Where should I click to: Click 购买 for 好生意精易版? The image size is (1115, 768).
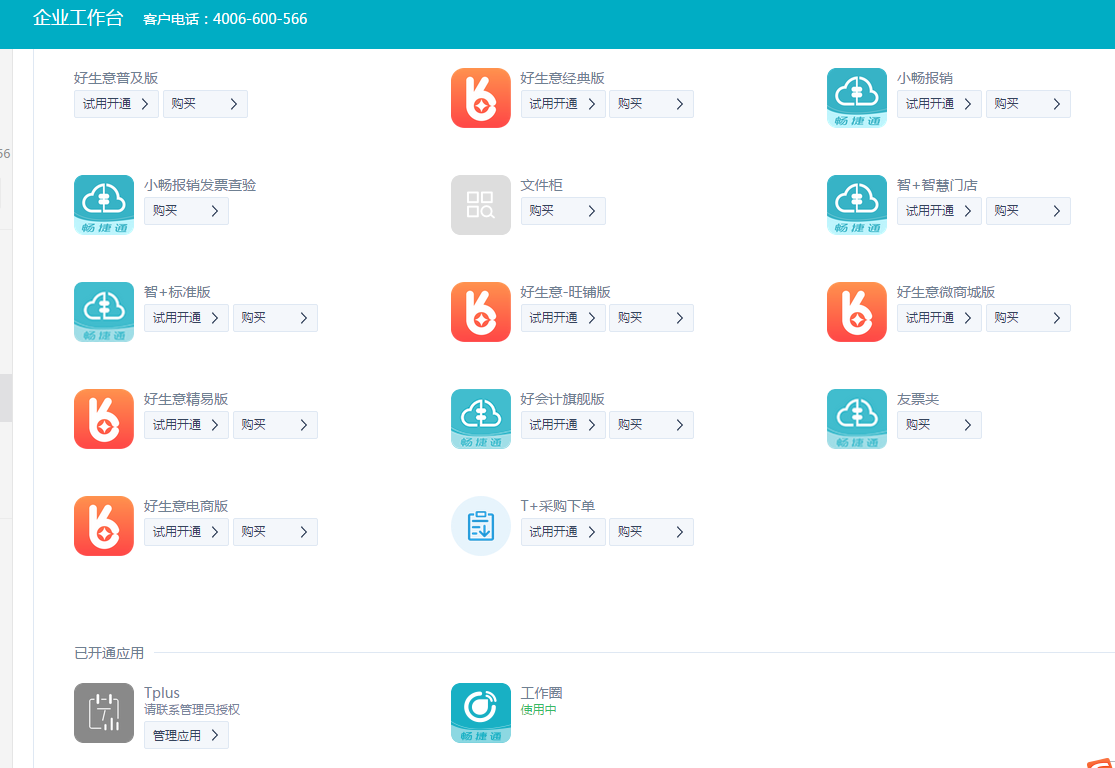275,425
